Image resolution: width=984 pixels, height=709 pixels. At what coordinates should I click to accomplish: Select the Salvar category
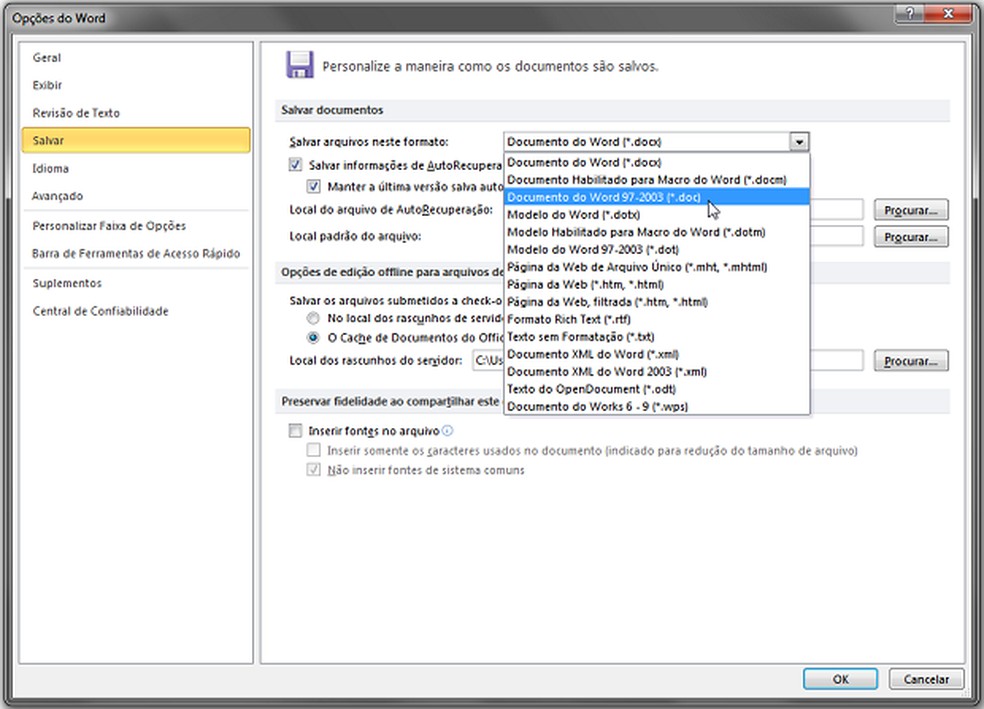[x=136, y=141]
